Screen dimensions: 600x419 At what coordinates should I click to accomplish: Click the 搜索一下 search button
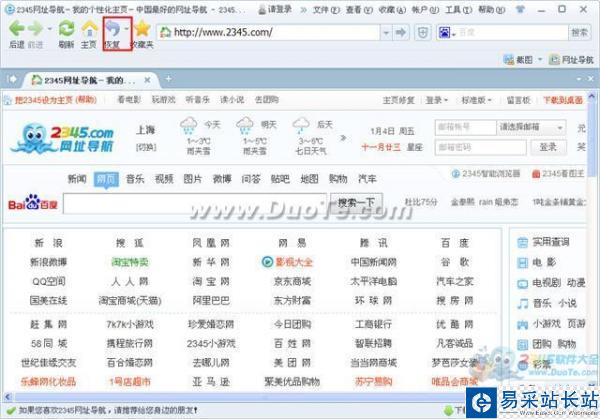(356, 203)
